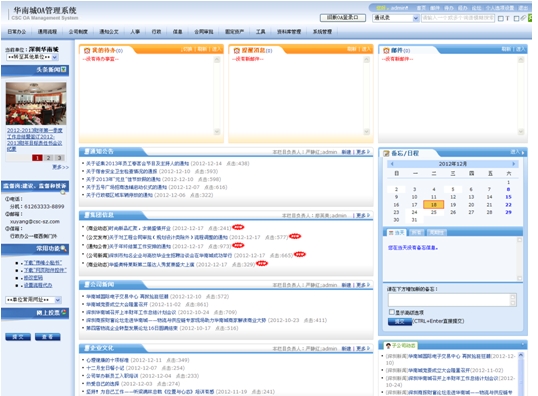Screen dimensions: 538x396
Task: Open the 系统管理 menu
Action: click(x=322, y=32)
